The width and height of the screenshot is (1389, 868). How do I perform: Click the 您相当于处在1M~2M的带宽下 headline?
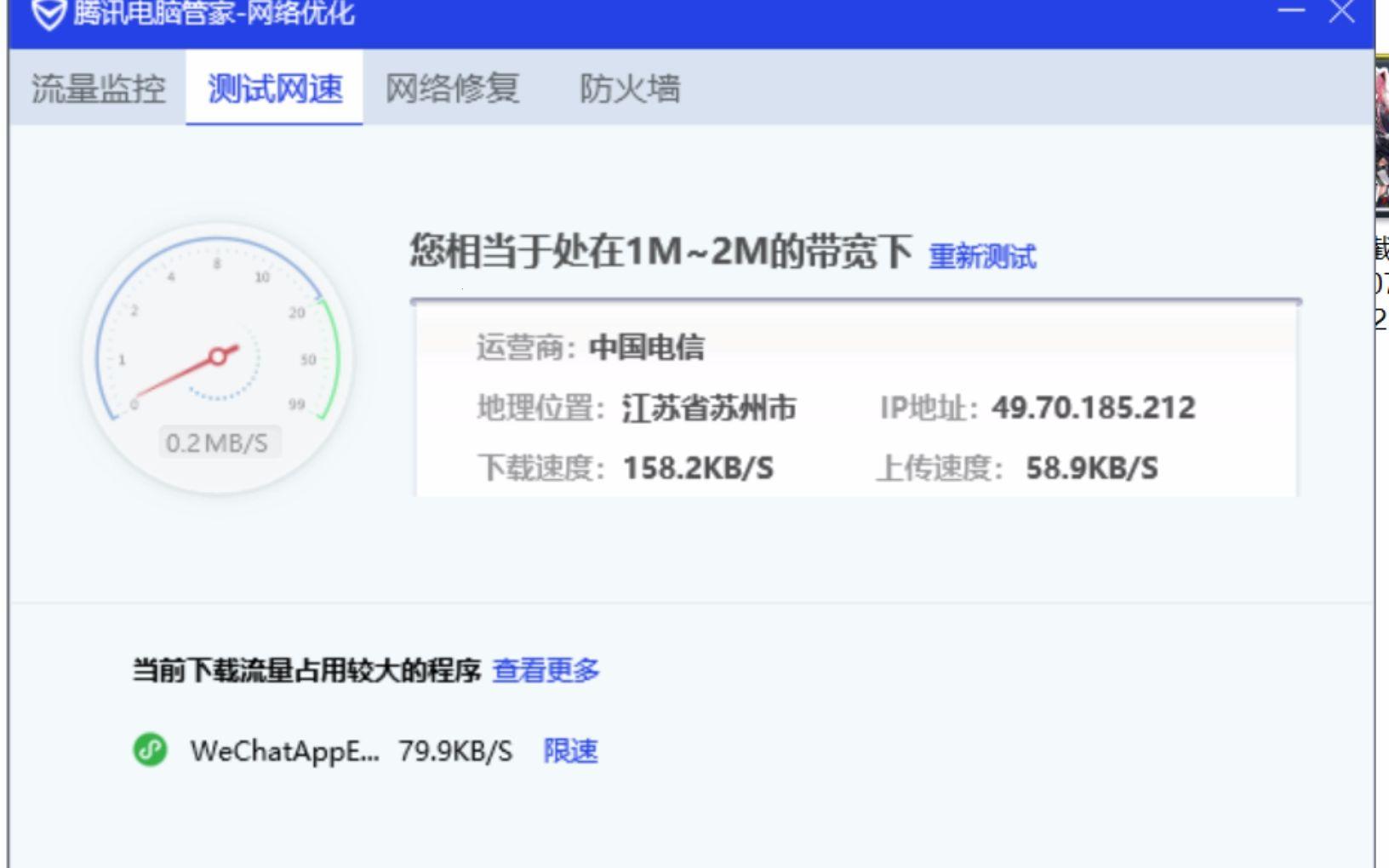pos(661,252)
